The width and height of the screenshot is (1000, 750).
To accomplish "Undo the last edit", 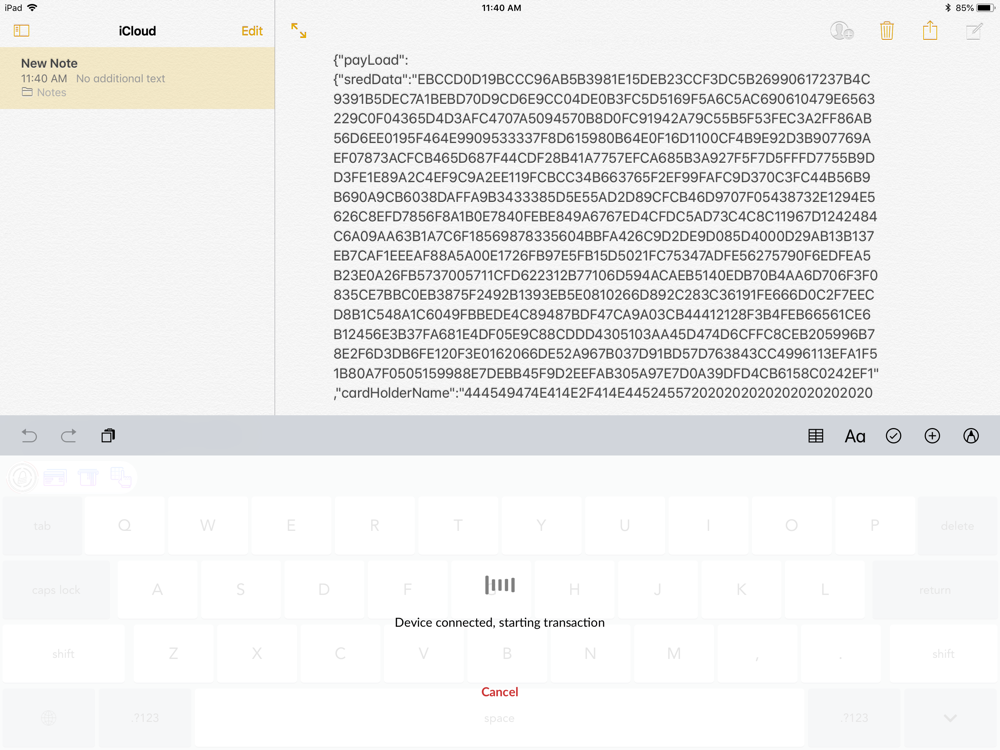I will 29,436.
